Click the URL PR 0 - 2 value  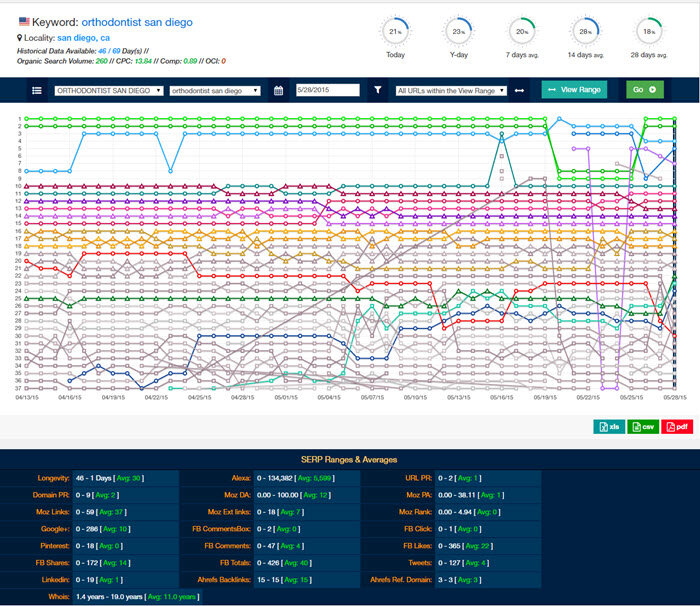coord(460,478)
